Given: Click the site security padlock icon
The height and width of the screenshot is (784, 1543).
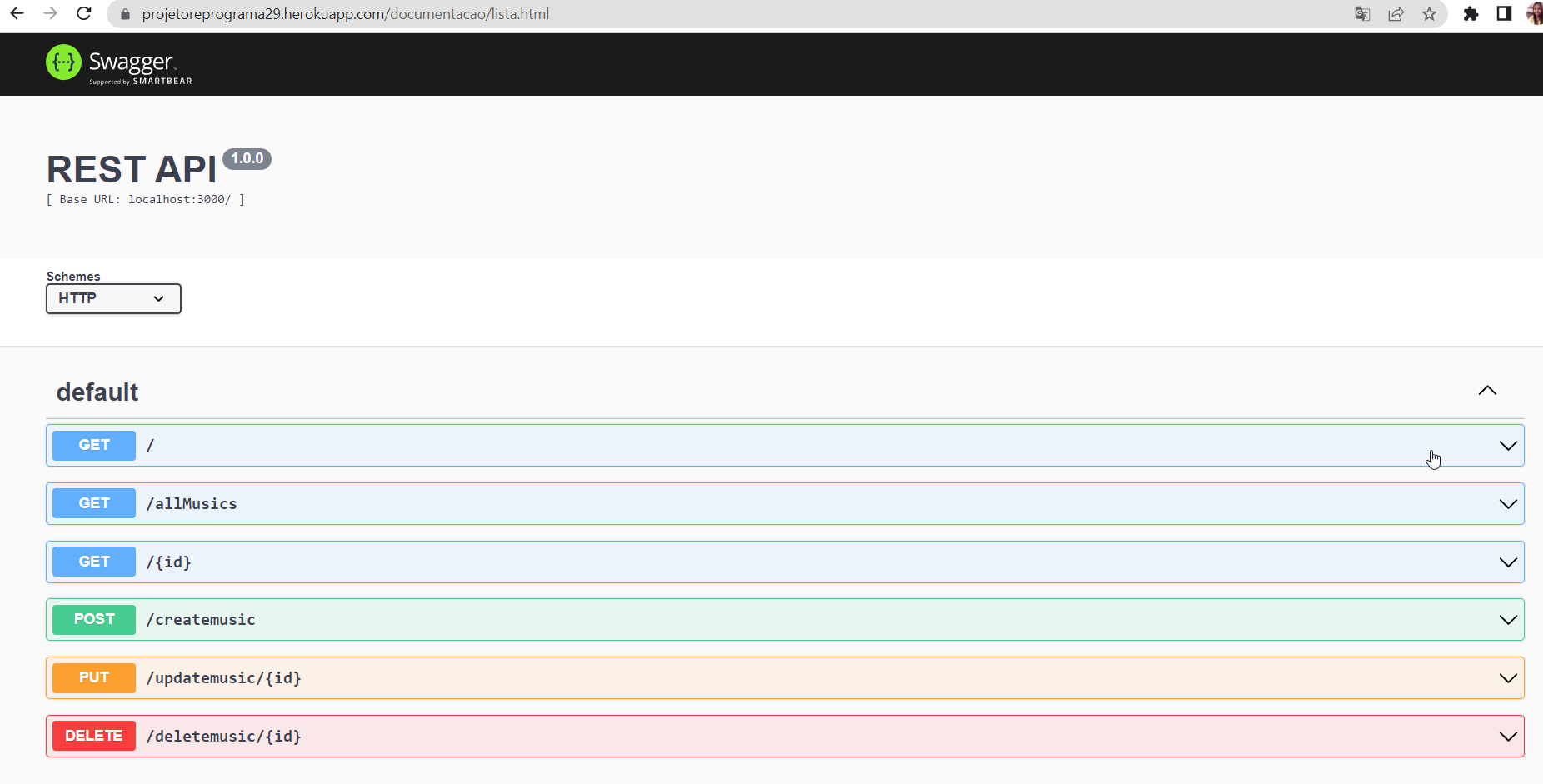Looking at the screenshot, I should coord(124,14).
